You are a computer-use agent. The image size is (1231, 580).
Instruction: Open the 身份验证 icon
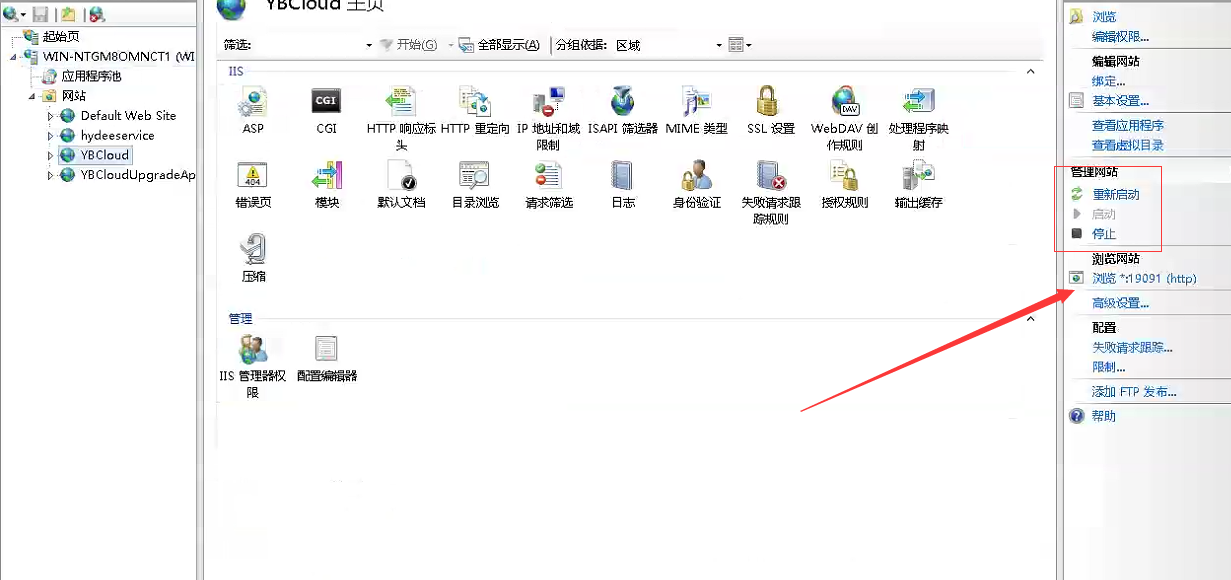click(696, 177)
